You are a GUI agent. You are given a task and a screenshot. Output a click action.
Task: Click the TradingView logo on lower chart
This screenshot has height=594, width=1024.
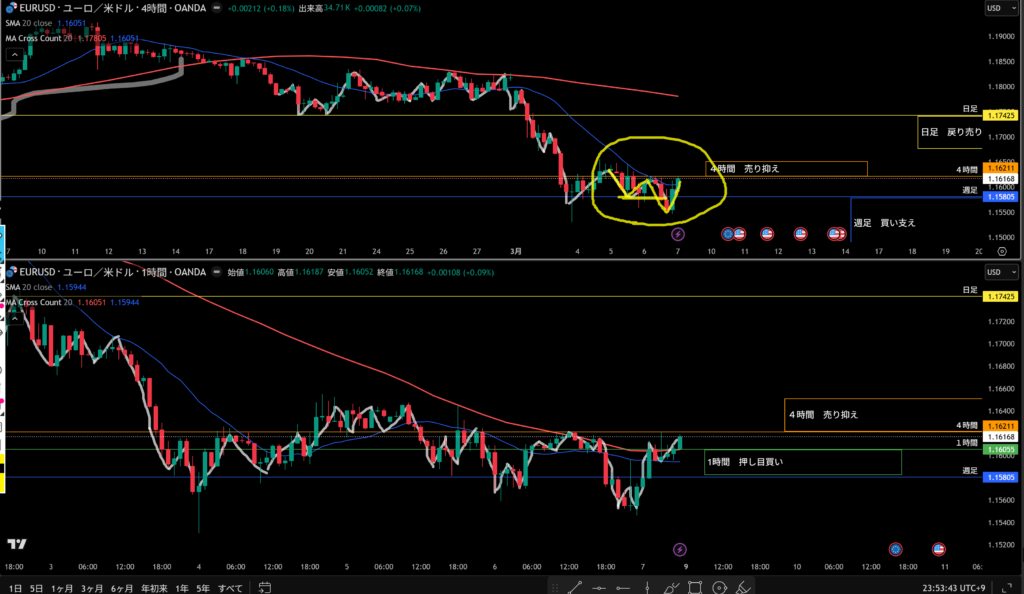(x=16, y=544)
